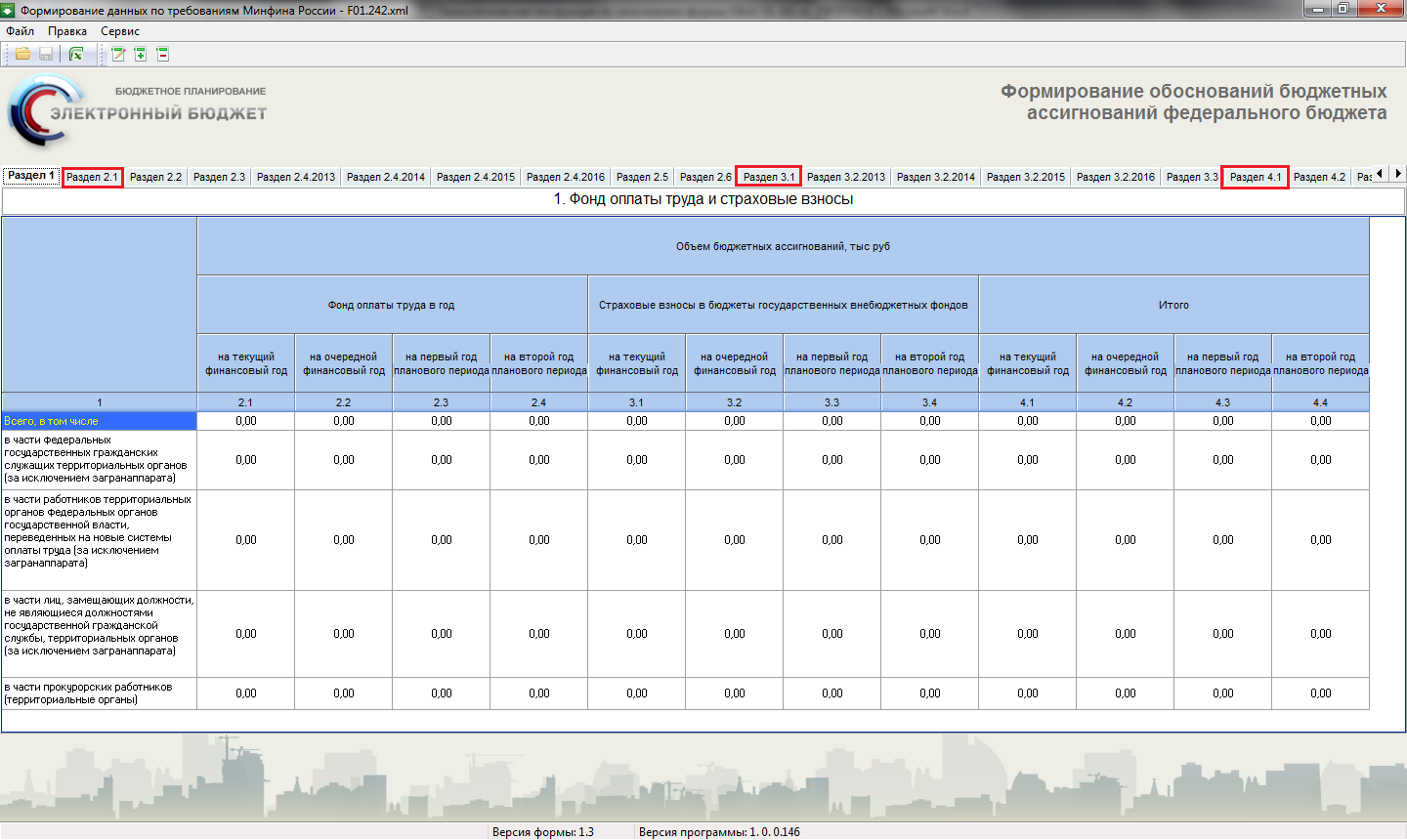
Task: Open the Сервис menu
Action: 120,31
